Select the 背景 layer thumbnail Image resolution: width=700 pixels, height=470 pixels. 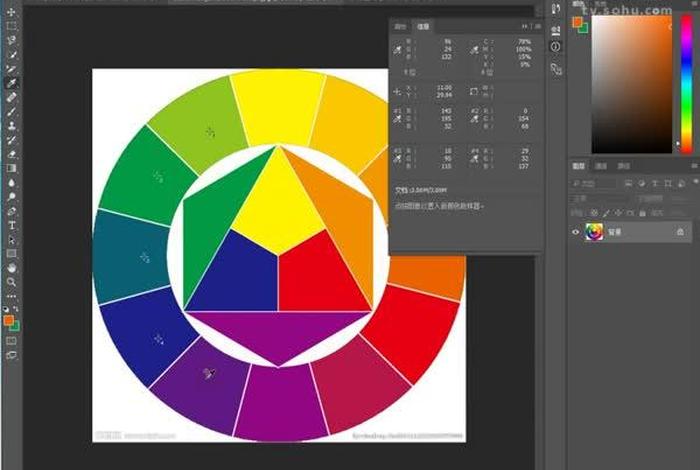[594, 231]
